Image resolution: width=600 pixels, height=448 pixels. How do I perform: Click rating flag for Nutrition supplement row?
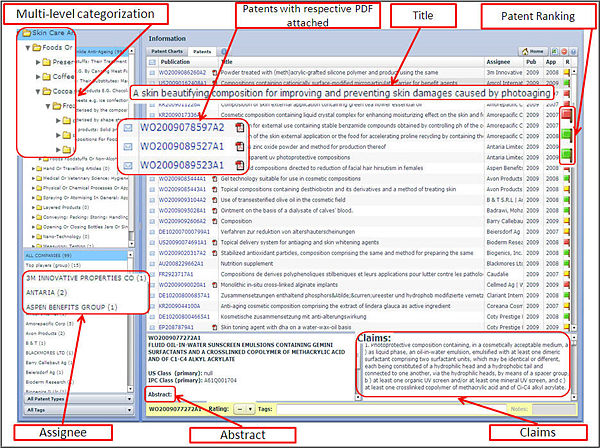pyautogui.click(x=567, y=264)
